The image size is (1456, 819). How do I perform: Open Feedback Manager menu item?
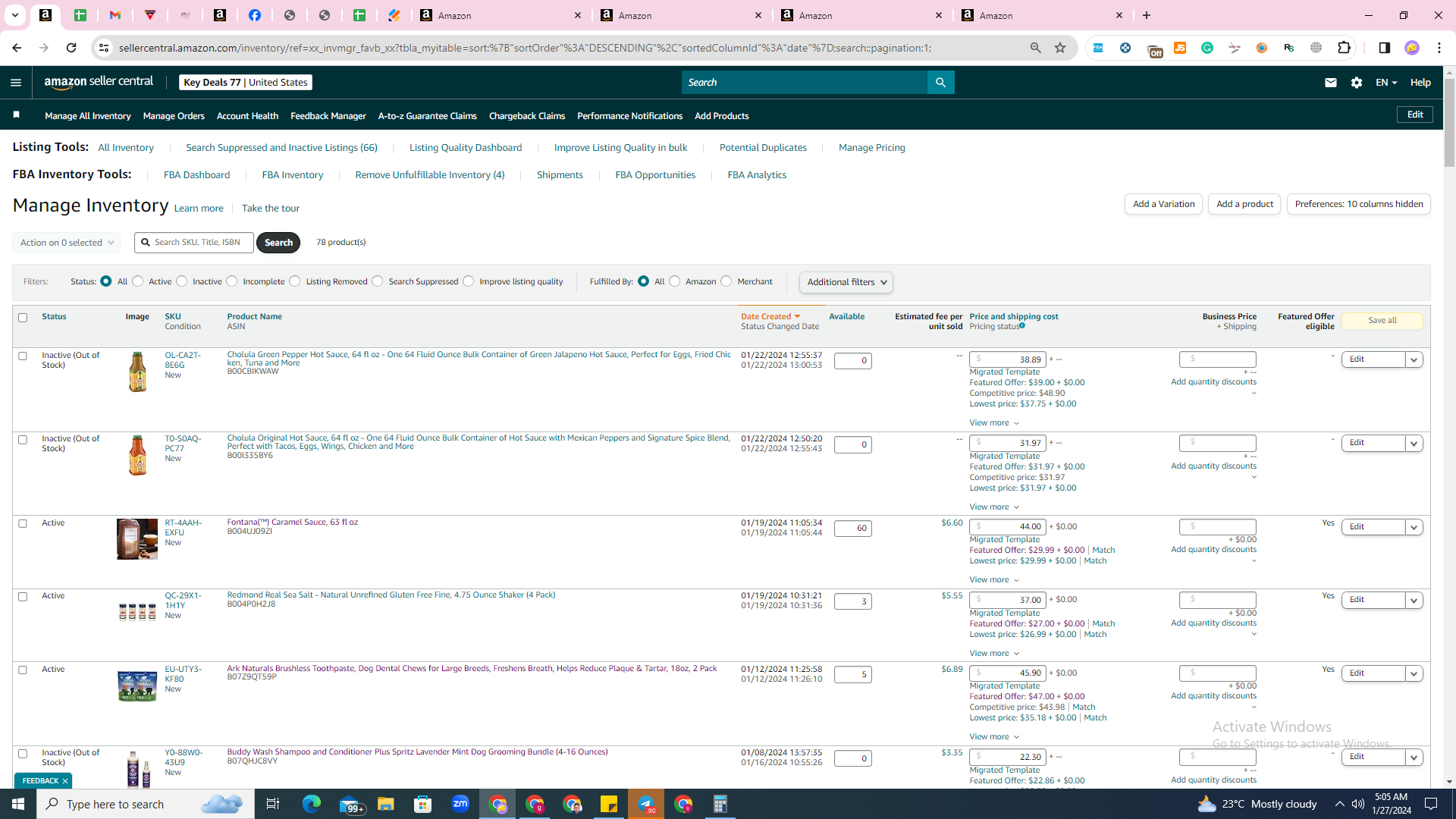tap(328, 116)
